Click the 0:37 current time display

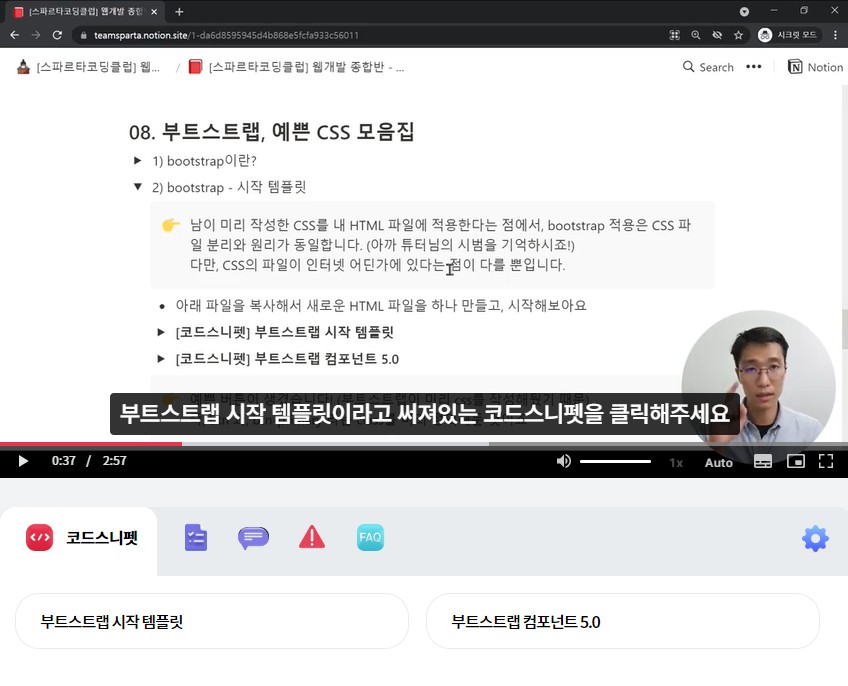pos(63,461)
